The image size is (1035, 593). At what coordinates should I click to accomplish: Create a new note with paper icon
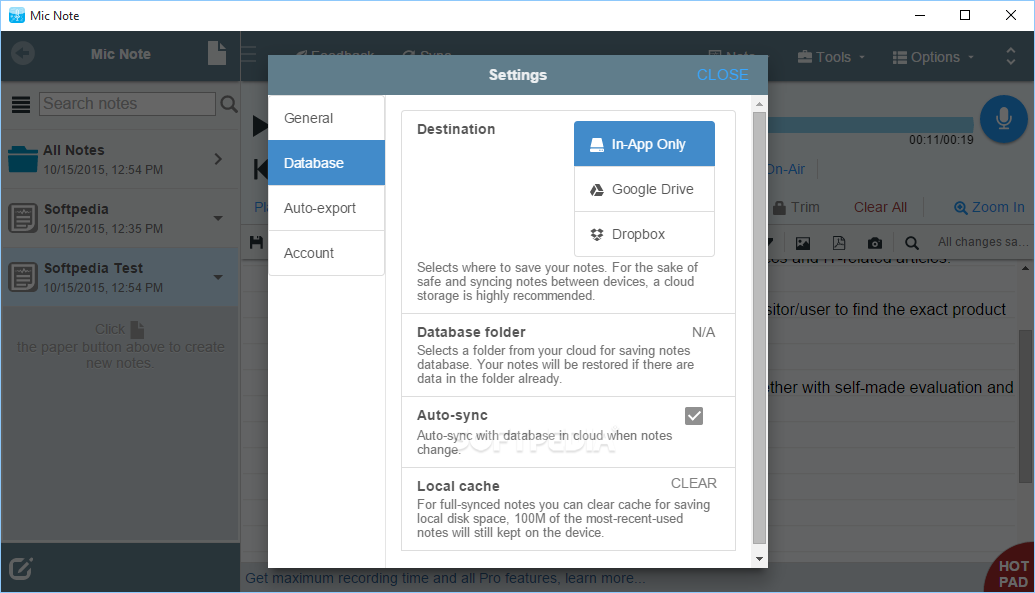tap(217, 53)
